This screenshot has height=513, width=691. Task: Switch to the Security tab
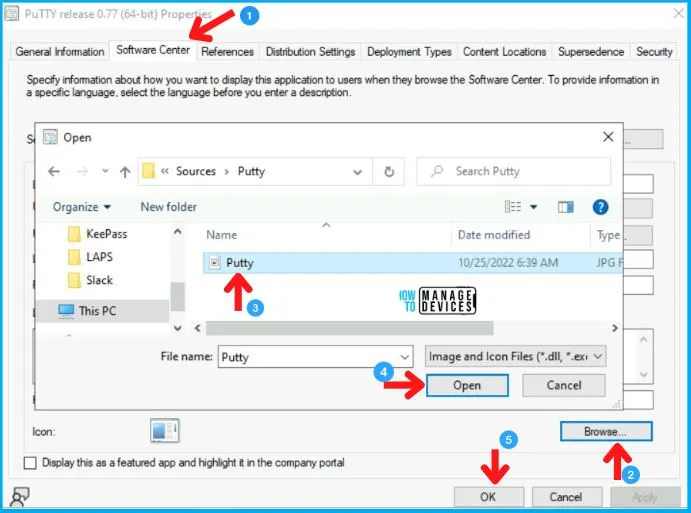click(654, 52)
